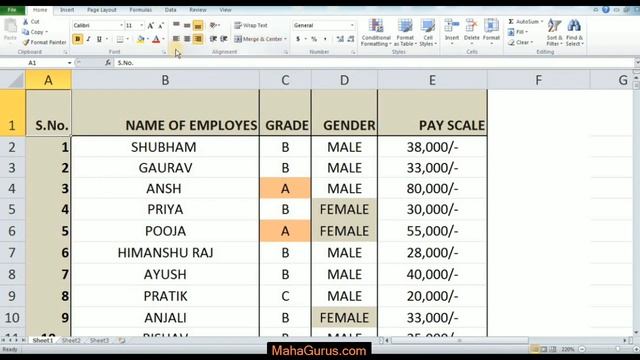Image resolution: width=640 pixels, height=360 pixels.
Task: Toggle Underline formatting
Action: (x=99, y=39)
